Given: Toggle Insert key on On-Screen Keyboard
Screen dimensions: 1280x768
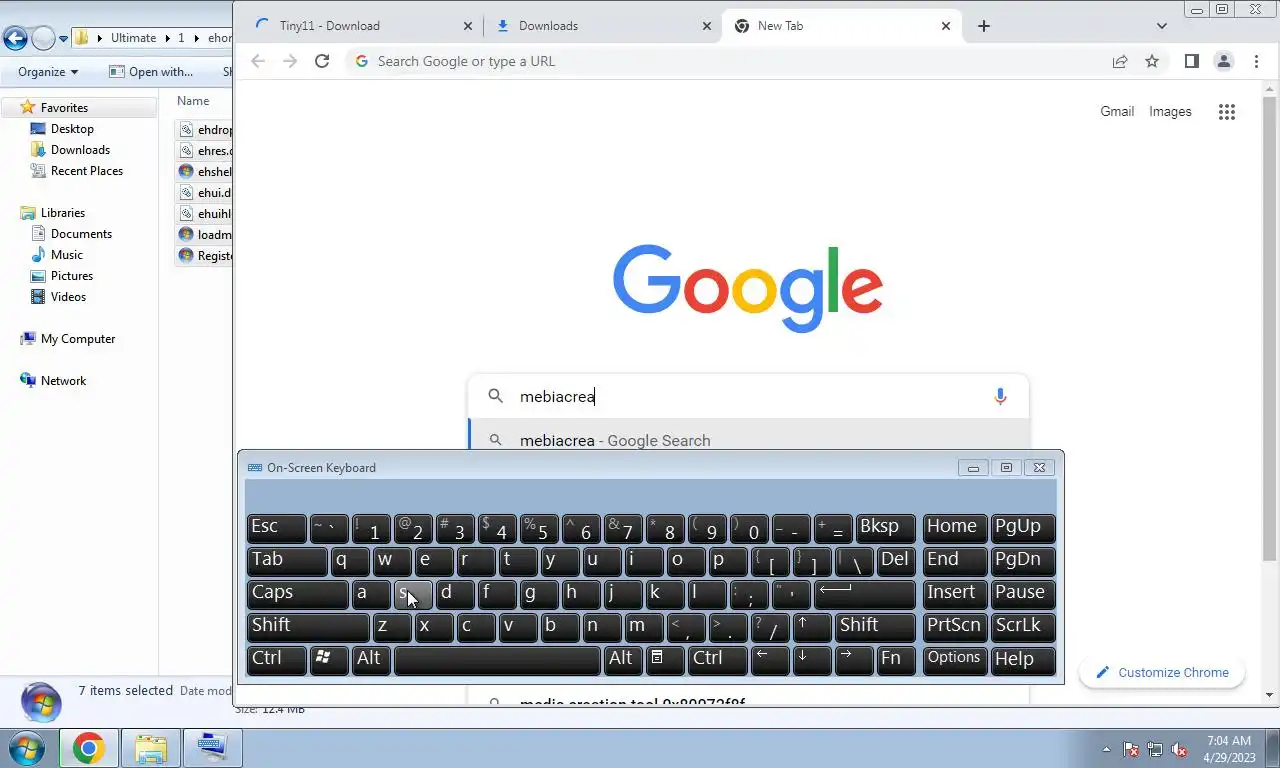Looking at the screenshot, I should tap(954, 594).
